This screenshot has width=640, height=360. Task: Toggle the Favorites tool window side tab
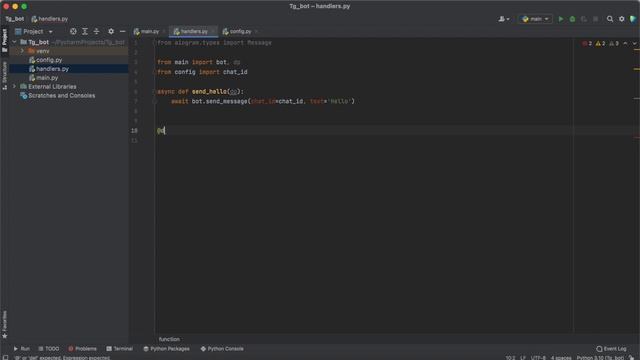[4, 324]
